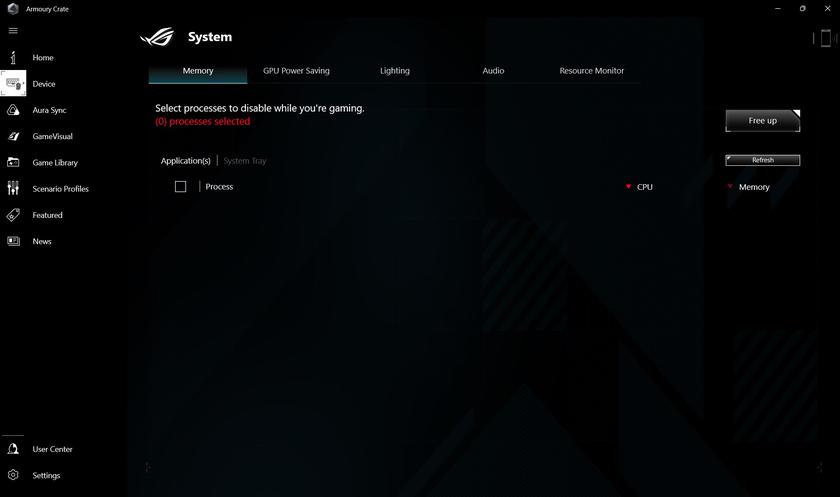840x497 pixels.
Task: Open the hamburger menu icon
Action: click(x=13, y=31)
